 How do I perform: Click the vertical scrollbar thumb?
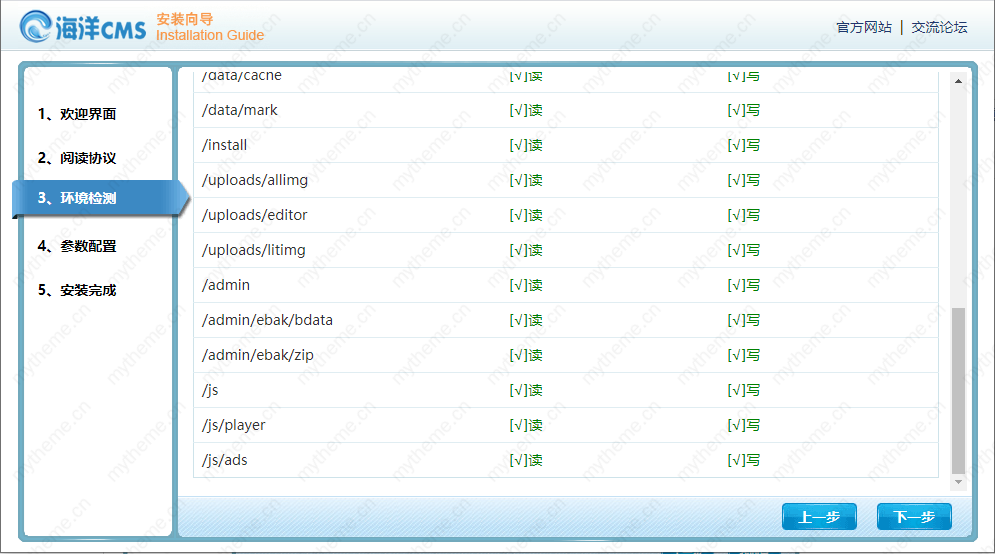point(958,391)
